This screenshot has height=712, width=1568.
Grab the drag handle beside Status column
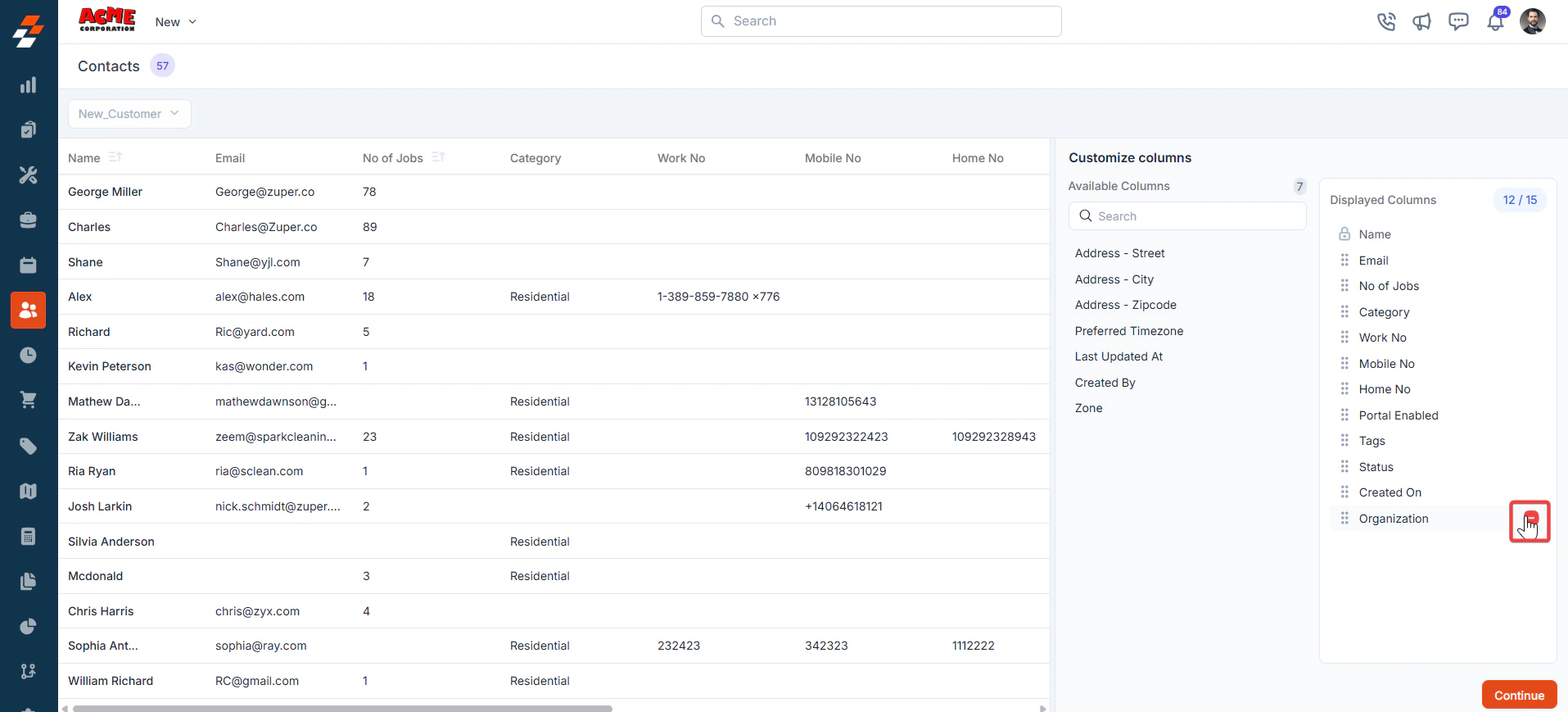(x=1344, y=466)
